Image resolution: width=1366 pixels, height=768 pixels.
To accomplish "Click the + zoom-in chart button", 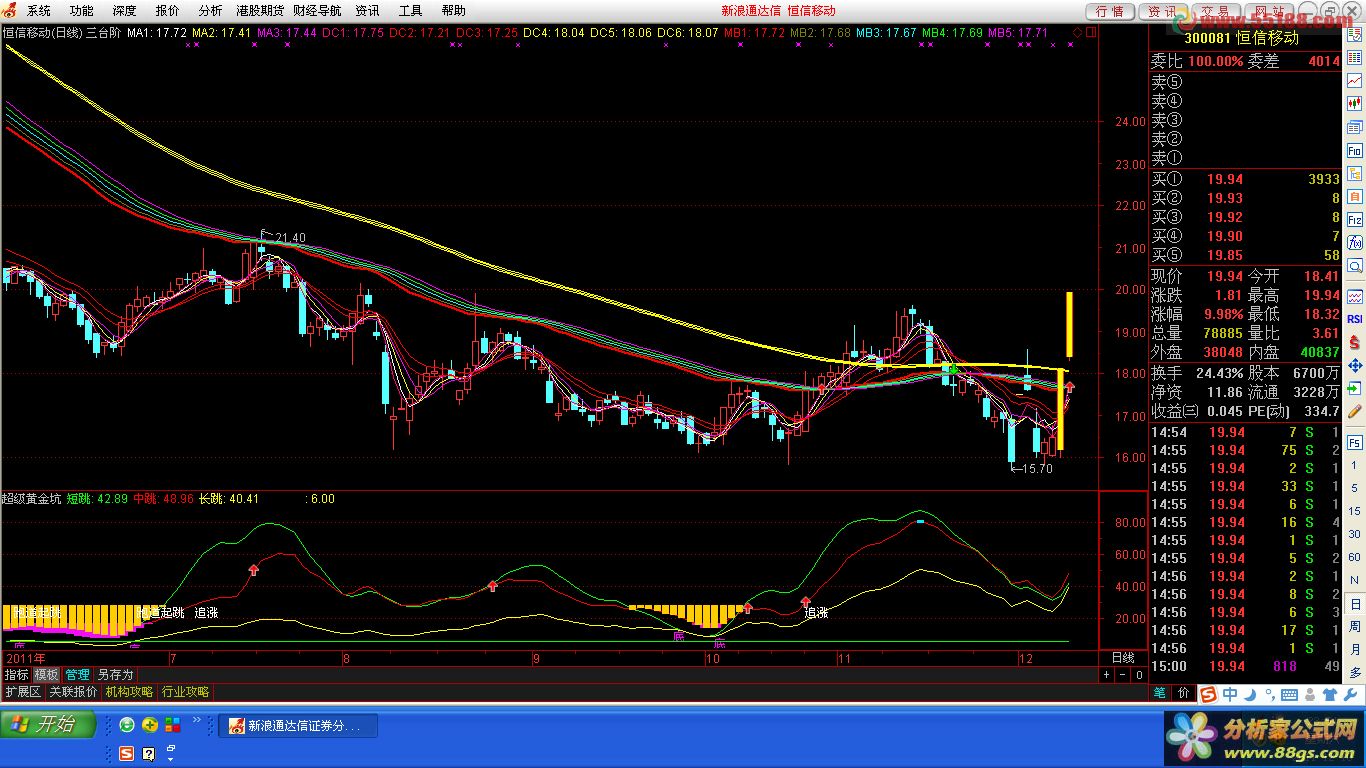I will 1107,674.
